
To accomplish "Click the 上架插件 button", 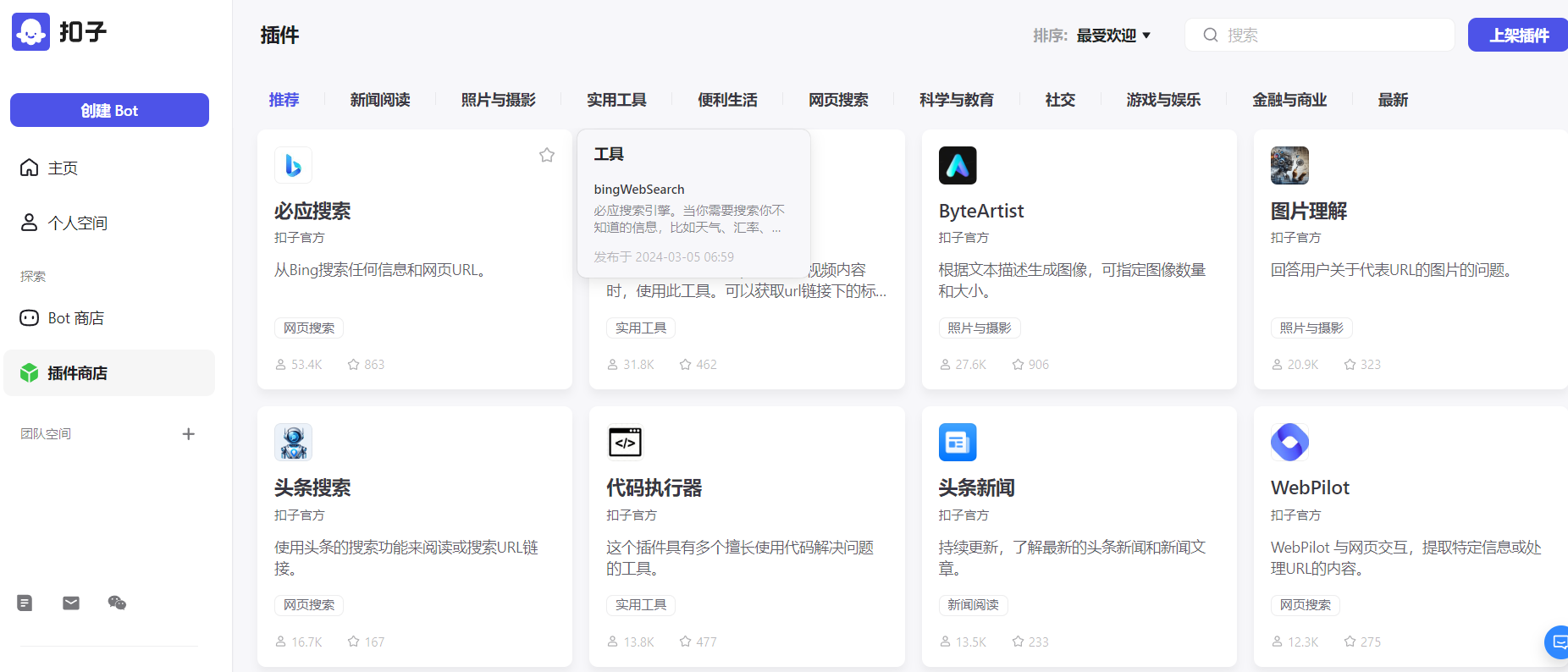I will [x=1519, y=35].
